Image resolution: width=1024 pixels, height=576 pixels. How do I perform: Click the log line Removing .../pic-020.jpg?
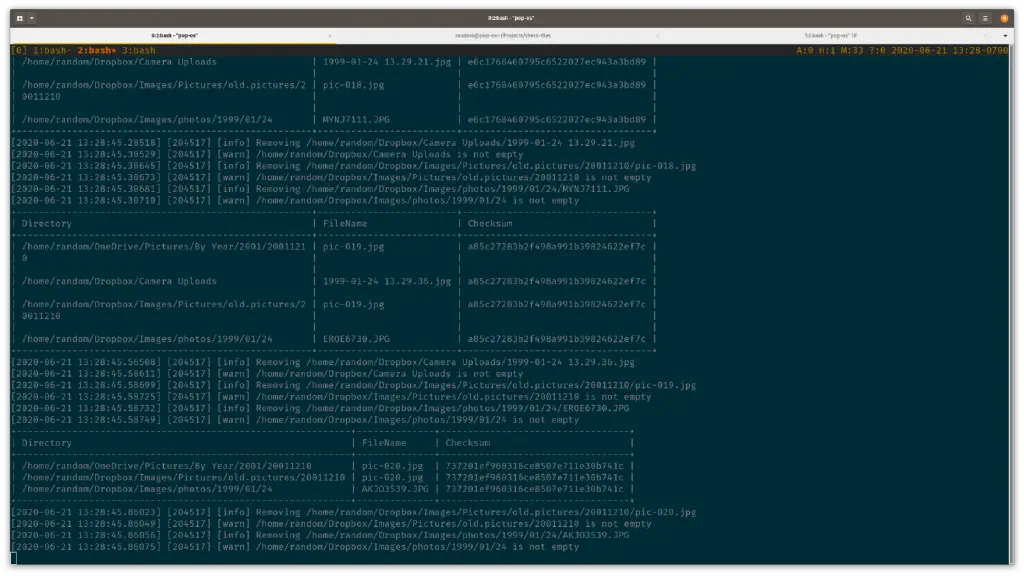[x=353, y=513]
